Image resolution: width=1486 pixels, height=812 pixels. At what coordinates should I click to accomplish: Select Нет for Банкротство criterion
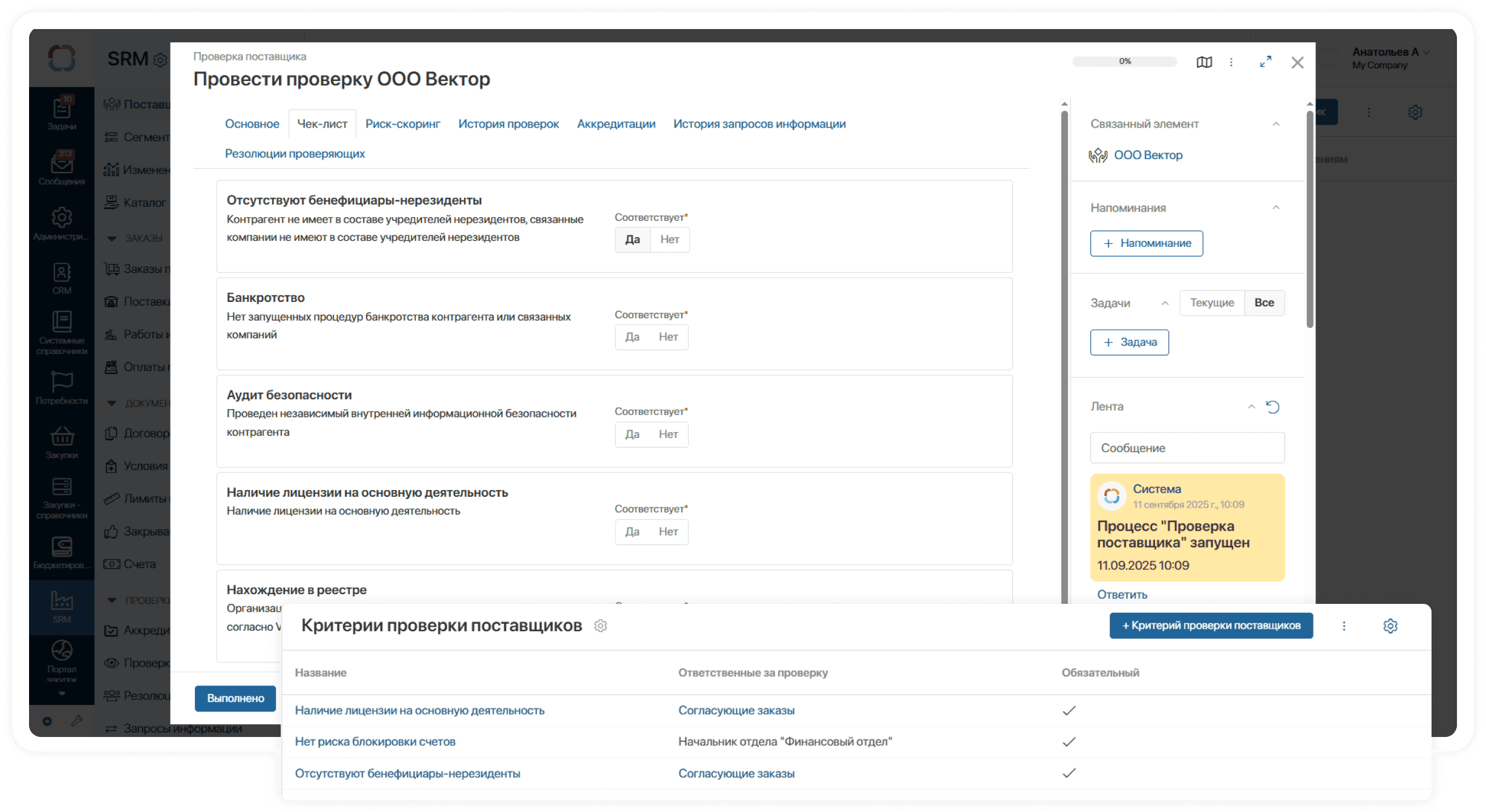(668, 337)
